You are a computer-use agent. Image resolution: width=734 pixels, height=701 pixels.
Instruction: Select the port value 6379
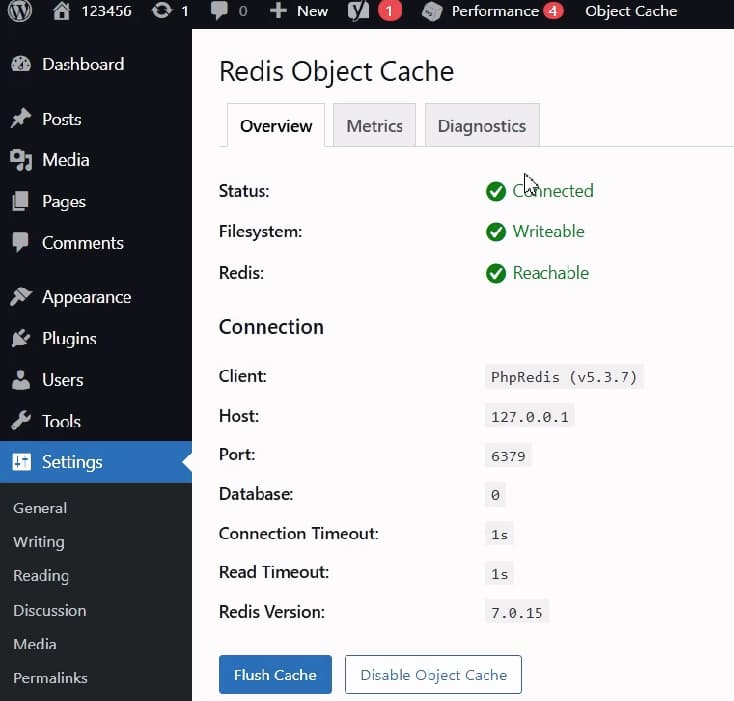[x=508, y=456]
